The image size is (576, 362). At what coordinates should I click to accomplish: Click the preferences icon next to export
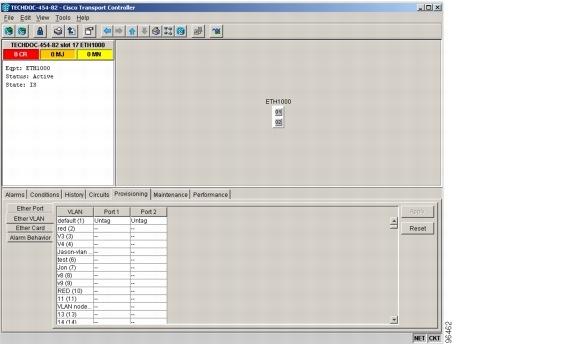click(x=89, y=31)
